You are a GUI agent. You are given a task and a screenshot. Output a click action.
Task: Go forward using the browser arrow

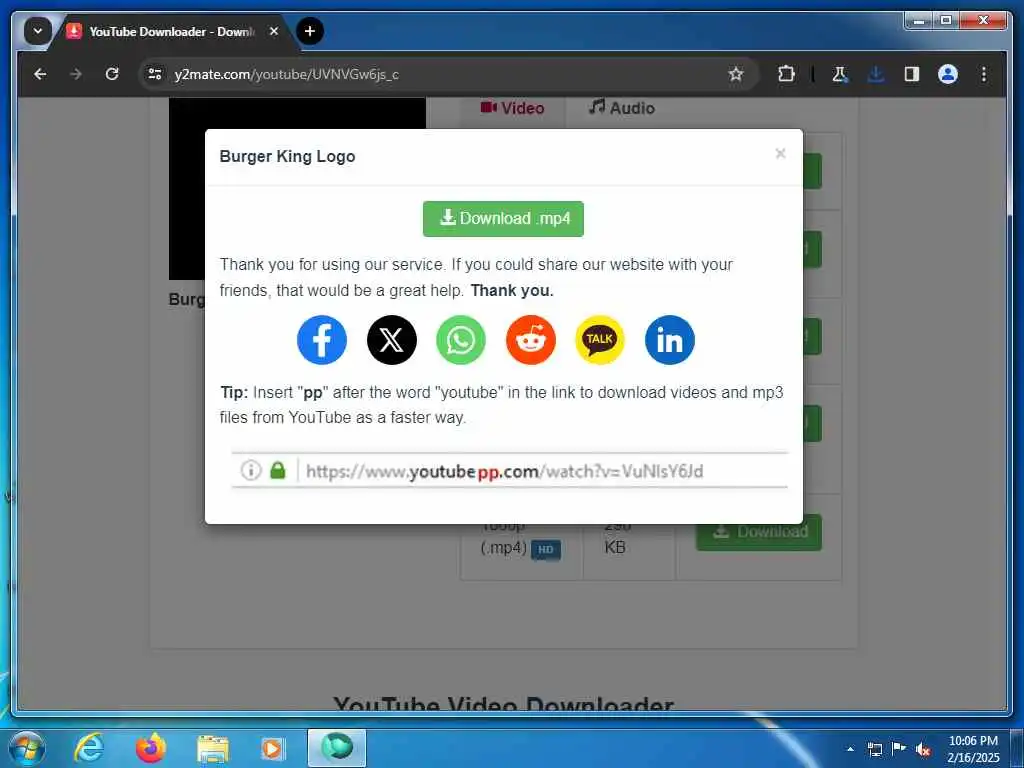pyautogui.click(x=76, y=74)
